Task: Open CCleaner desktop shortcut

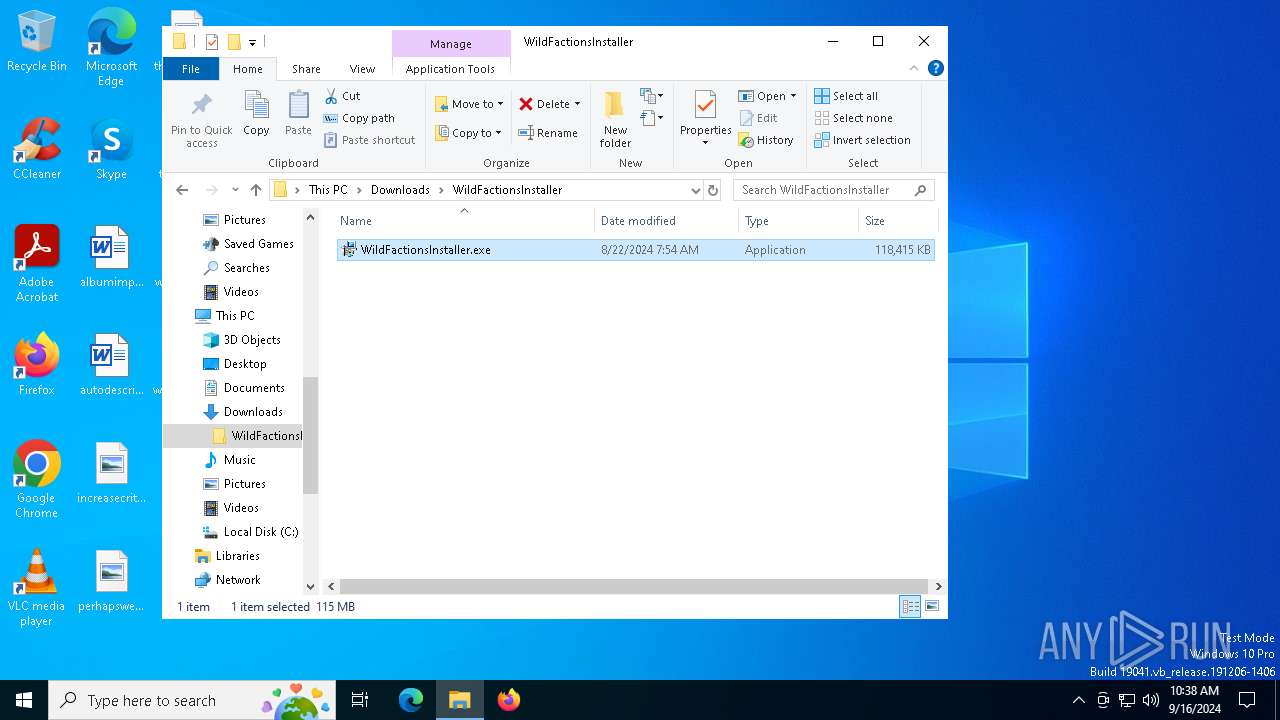Action: pos(37,150)
